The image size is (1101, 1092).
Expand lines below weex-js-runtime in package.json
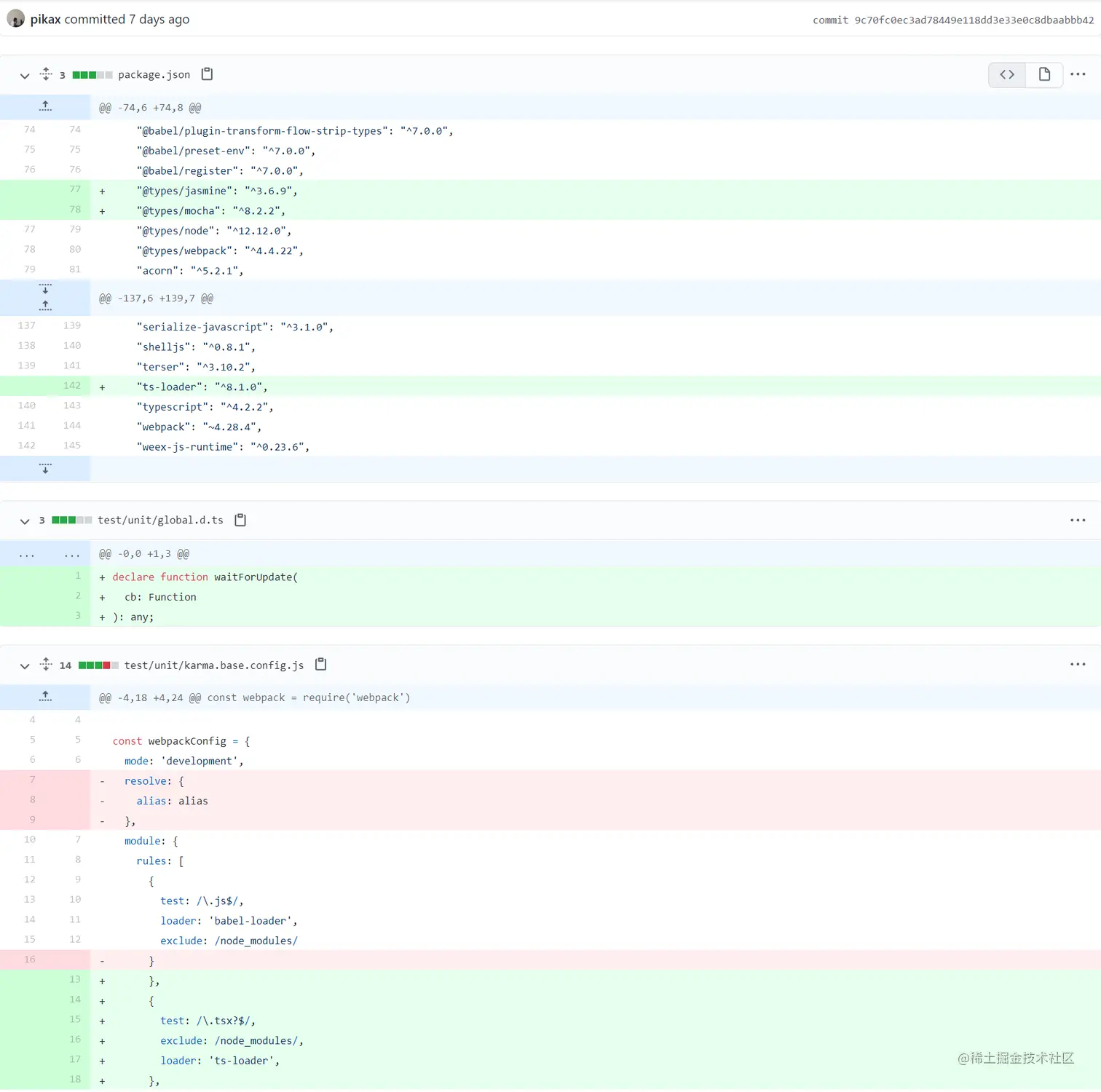pos(45,469)
